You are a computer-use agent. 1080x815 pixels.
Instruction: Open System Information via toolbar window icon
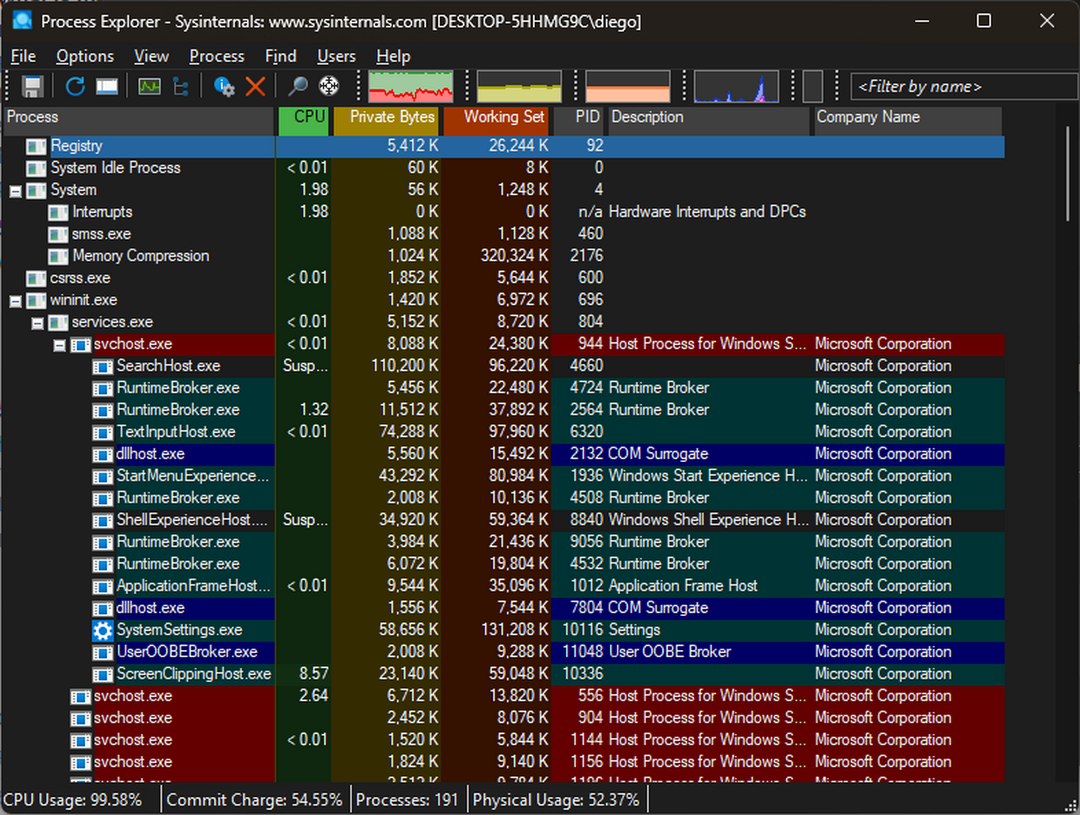coord(107,86)
